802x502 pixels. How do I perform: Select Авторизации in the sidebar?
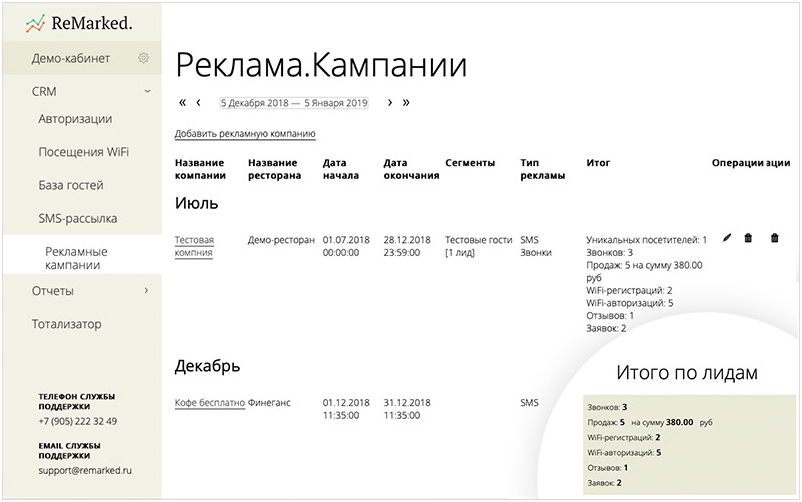coord(75,119)
